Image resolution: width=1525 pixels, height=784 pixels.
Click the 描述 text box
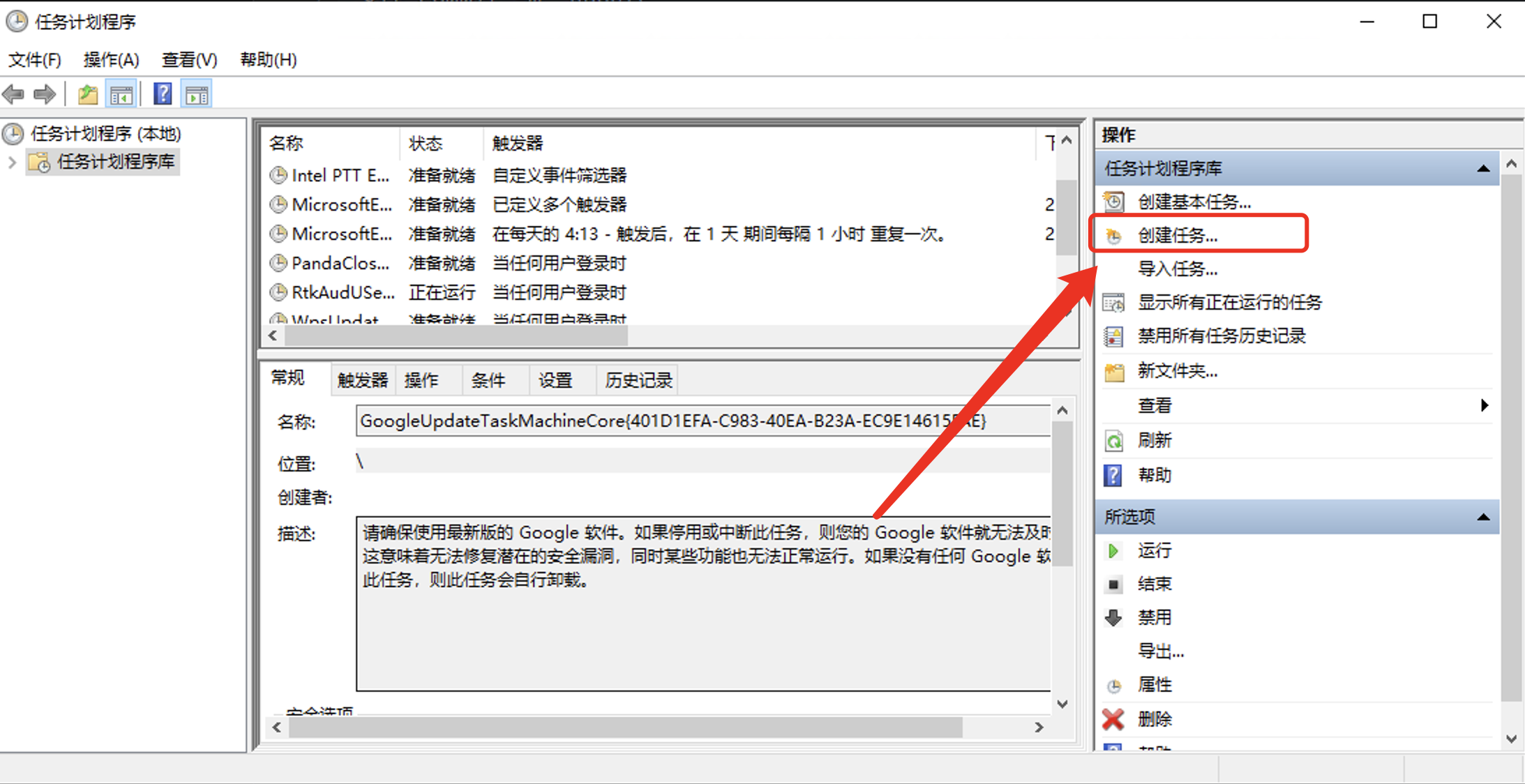[703, 604]
